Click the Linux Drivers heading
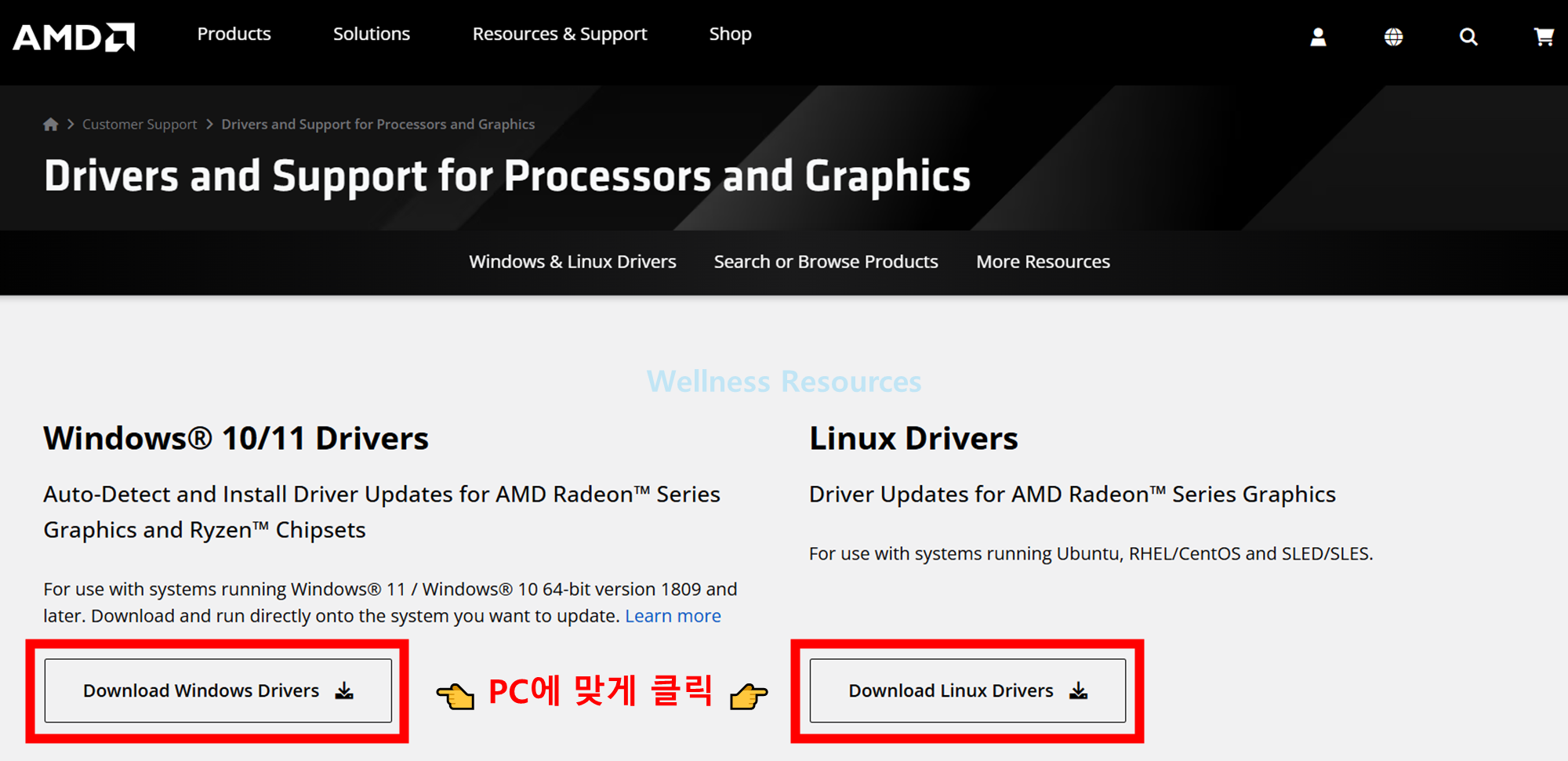Screen dimensions: 1568x761 click(x=913, y=438)
